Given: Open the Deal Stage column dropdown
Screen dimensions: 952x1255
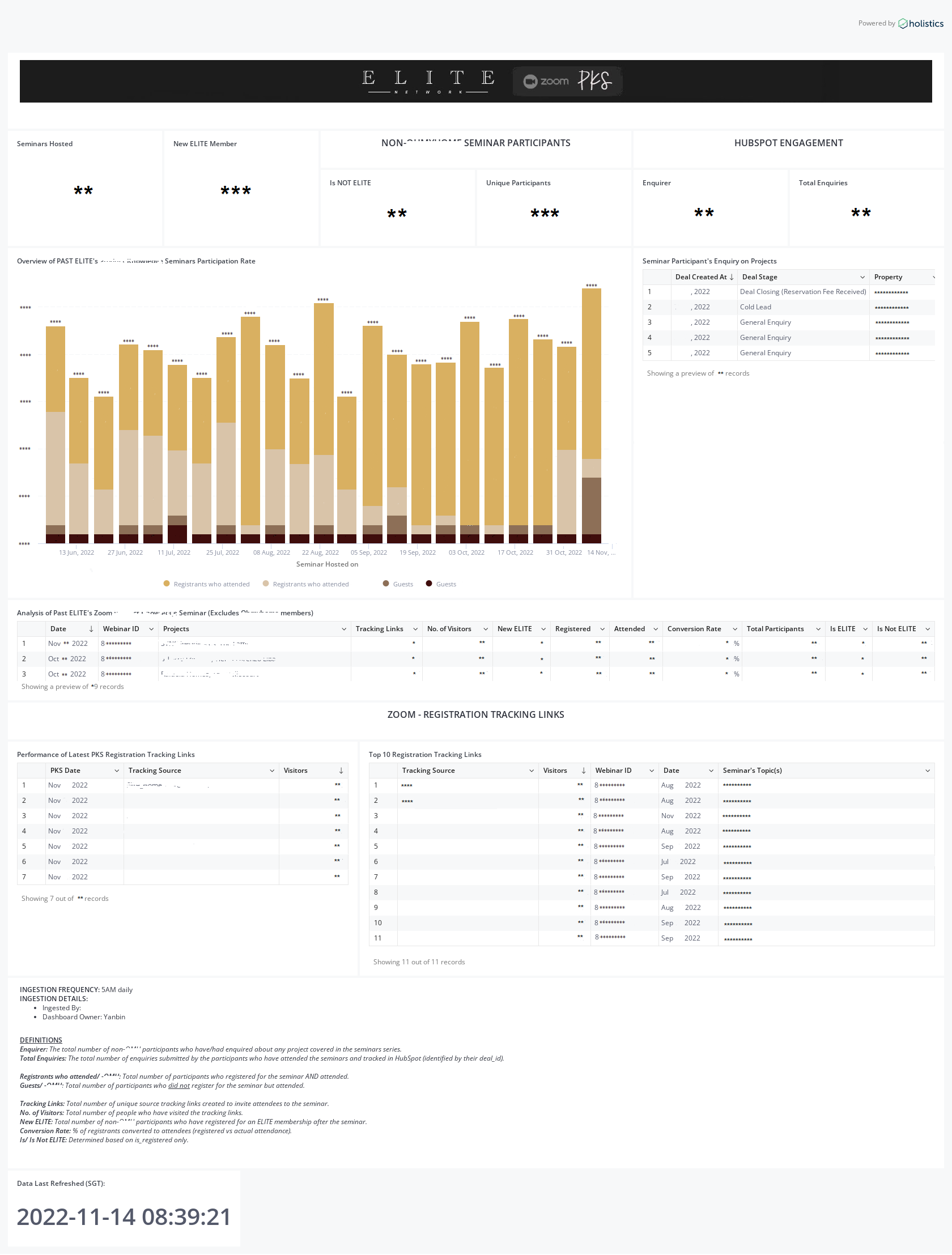Looking at the screenshot, I should point(862,277).
